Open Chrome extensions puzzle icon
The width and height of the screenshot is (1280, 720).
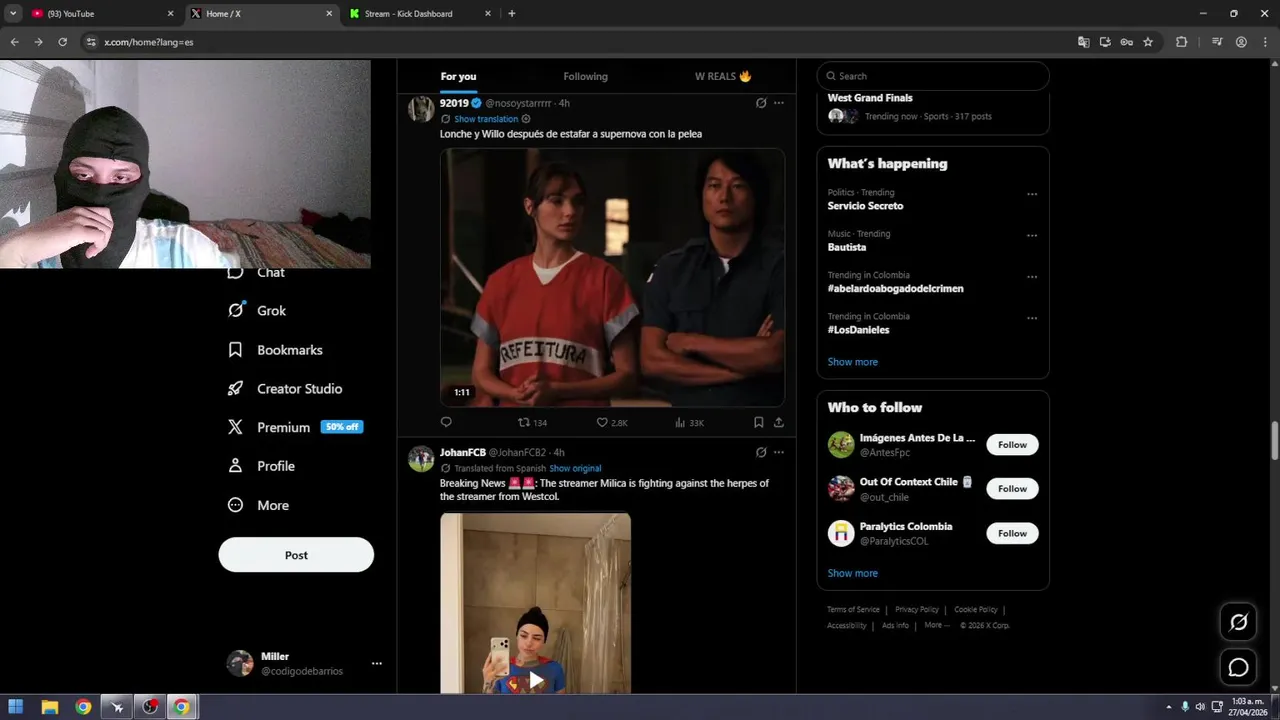pyautogui.click(x=1181, y=42)
